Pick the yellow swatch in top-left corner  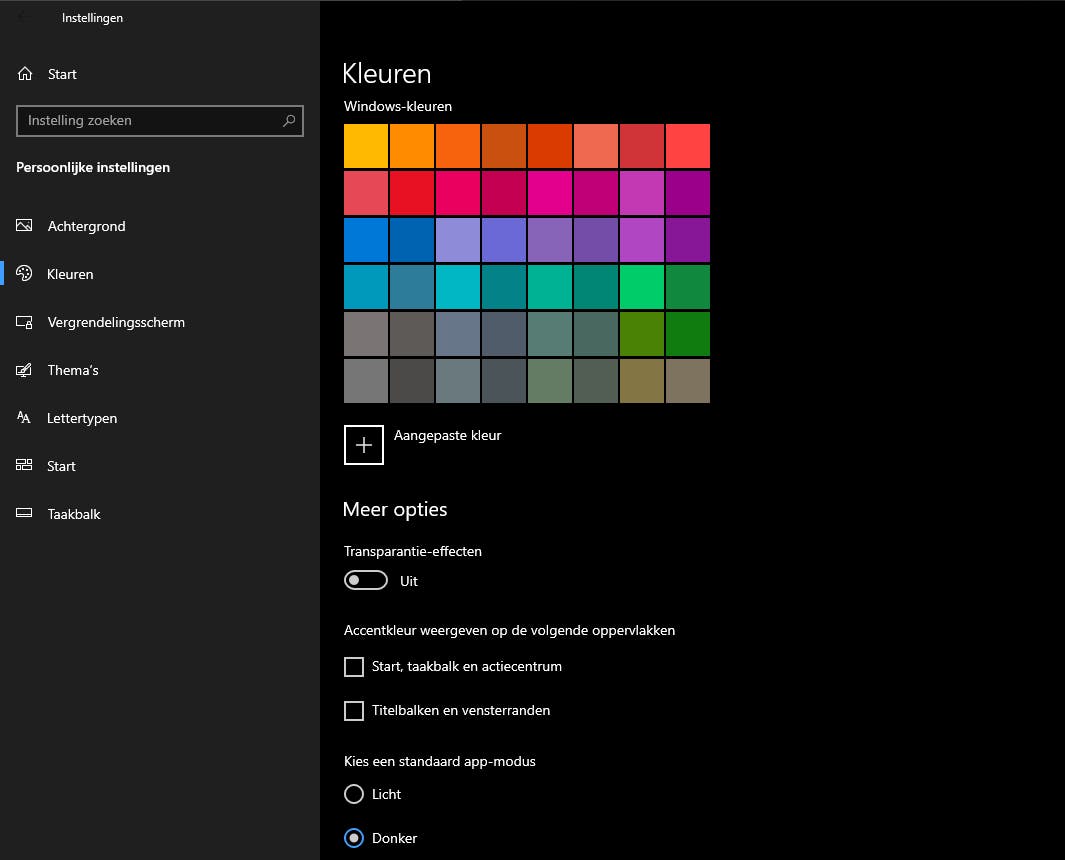pyautogui.click(x=366, y=146)
